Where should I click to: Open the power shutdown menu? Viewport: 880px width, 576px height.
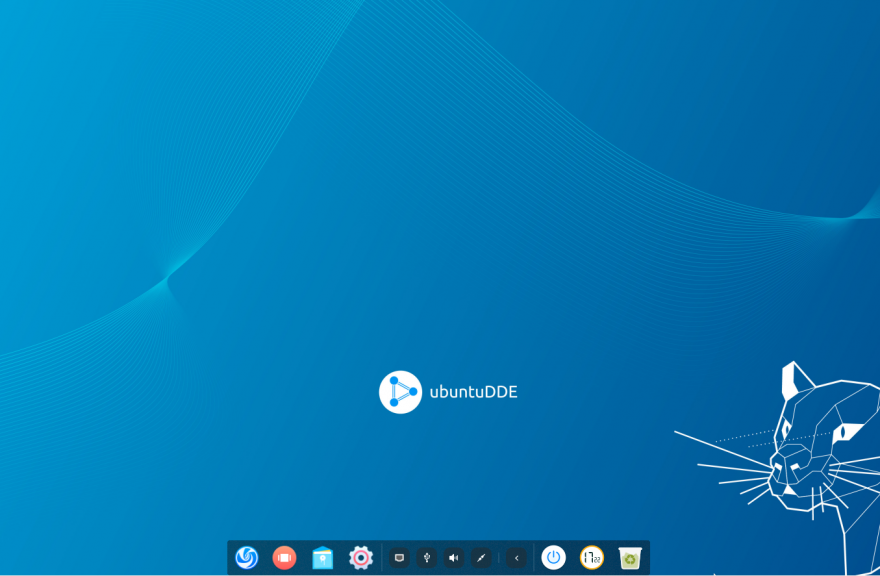(x=553, y=557)
